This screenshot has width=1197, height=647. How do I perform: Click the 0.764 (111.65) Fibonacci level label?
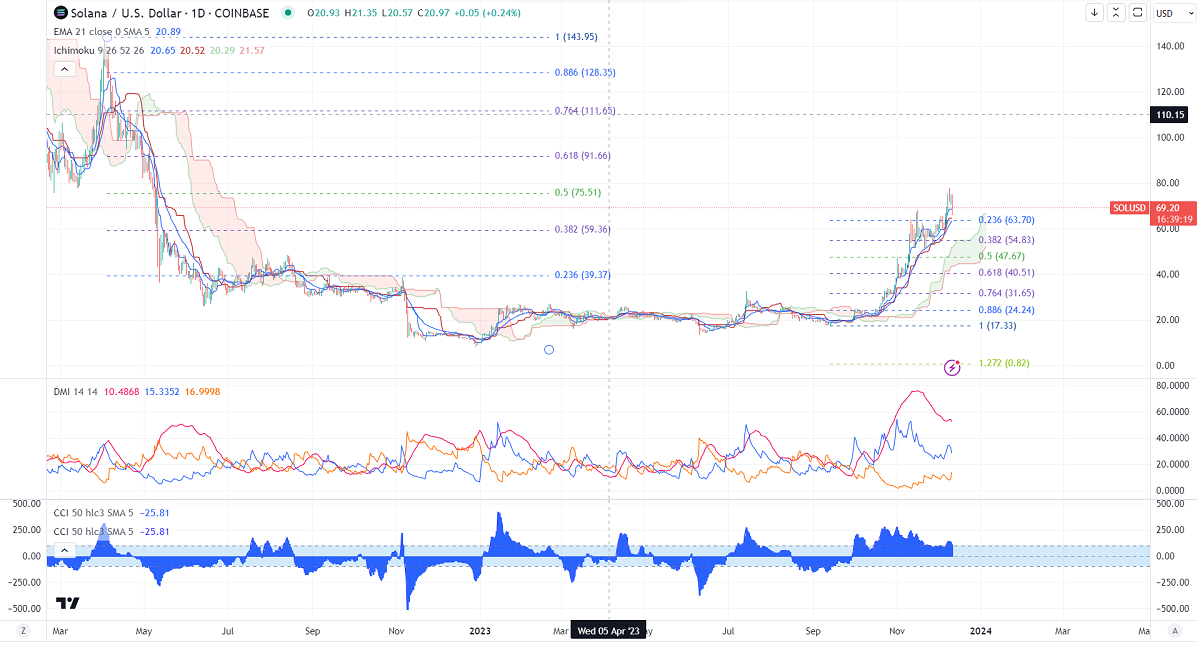tap(585, 111)
